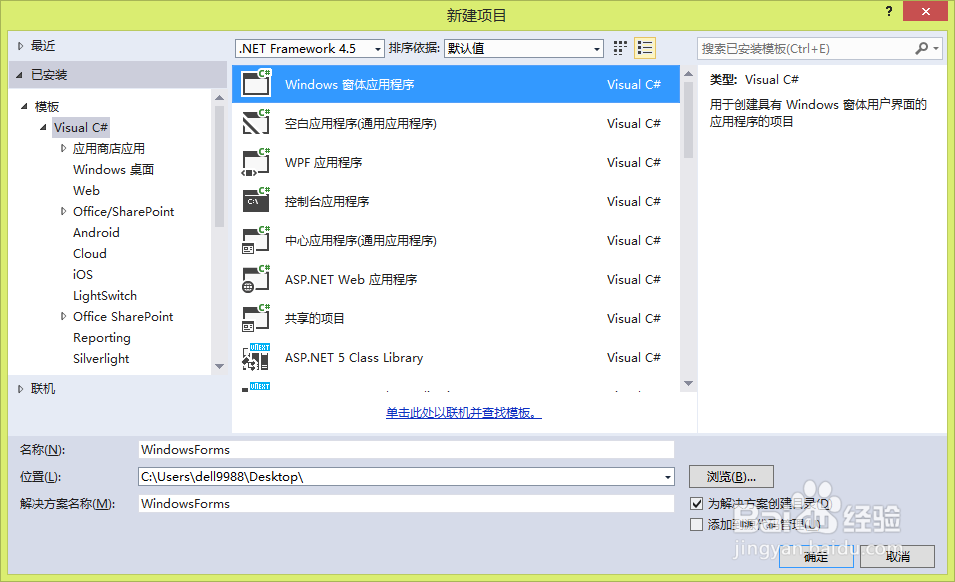This screenshot has width=955, height=582.
Task: Open 单击此处以联机并查找模板 link
Action: tap(463, 413)
